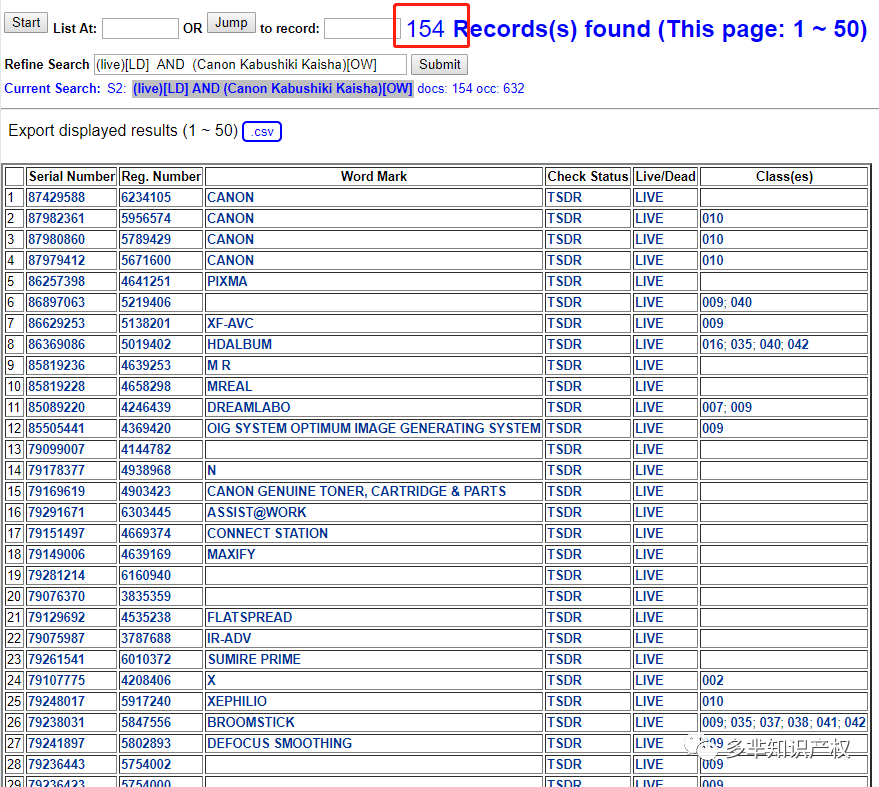879x787 pixels.
Task: Open registration number 6234105
Action: tap(146, 197)
